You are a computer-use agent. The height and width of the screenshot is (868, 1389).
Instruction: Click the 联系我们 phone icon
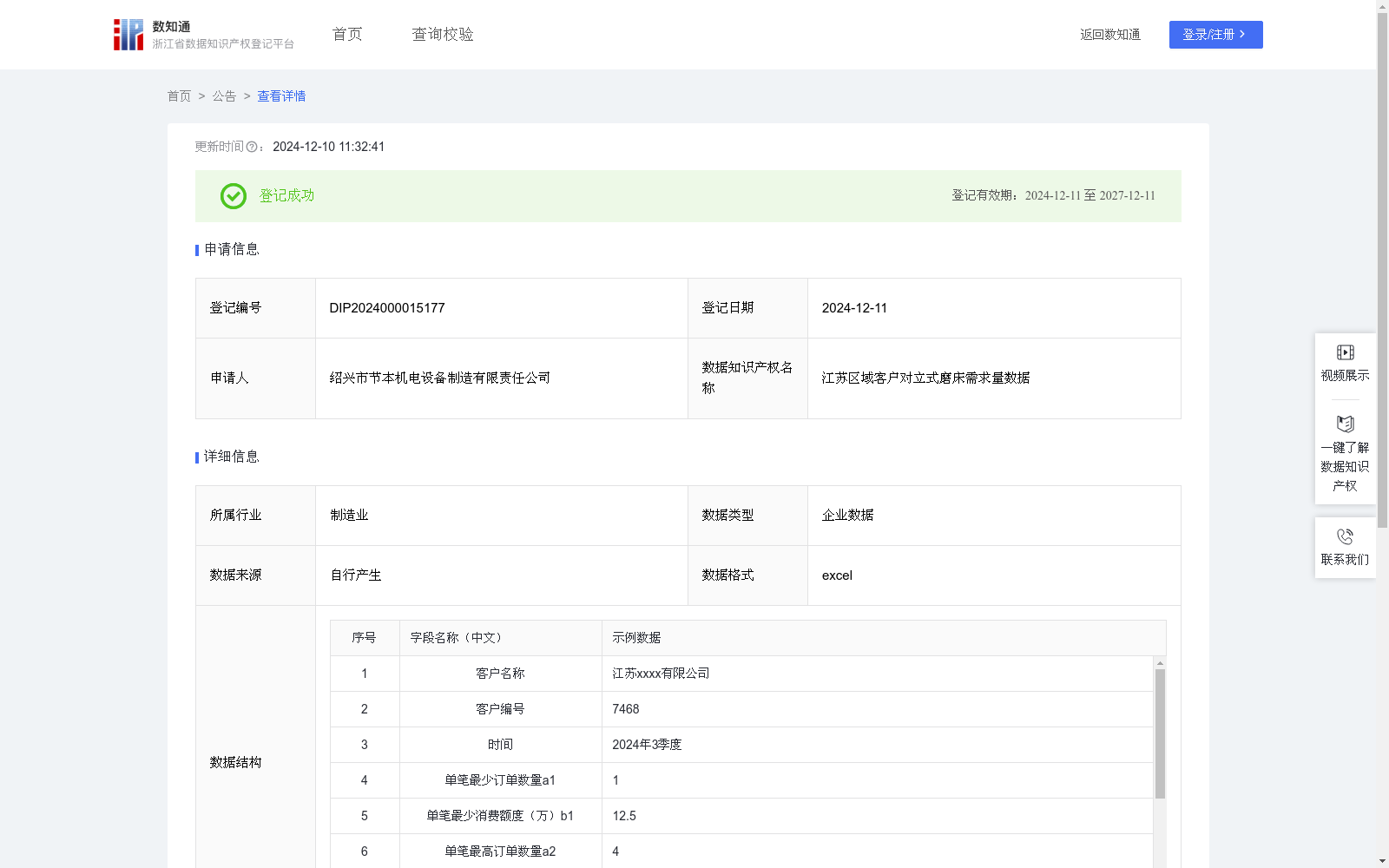tap(1345, 536)
